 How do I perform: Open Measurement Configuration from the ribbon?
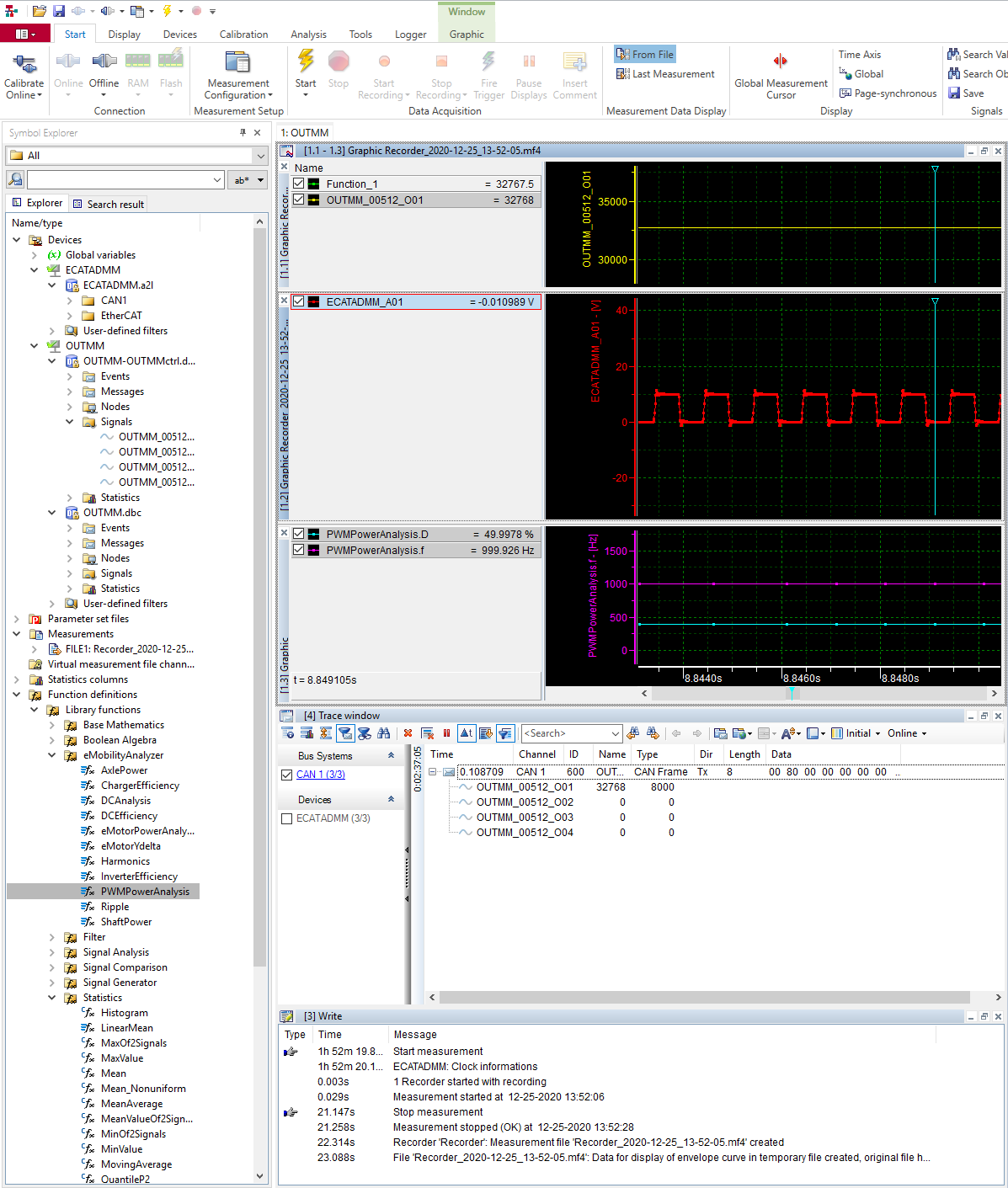(x=238, y=63)
